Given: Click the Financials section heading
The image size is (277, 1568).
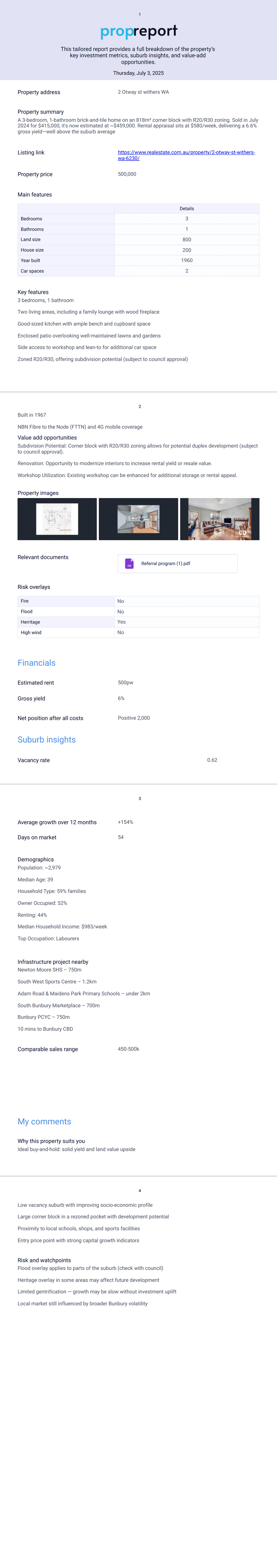Looking at the screenshot, I should coord(37,663).
